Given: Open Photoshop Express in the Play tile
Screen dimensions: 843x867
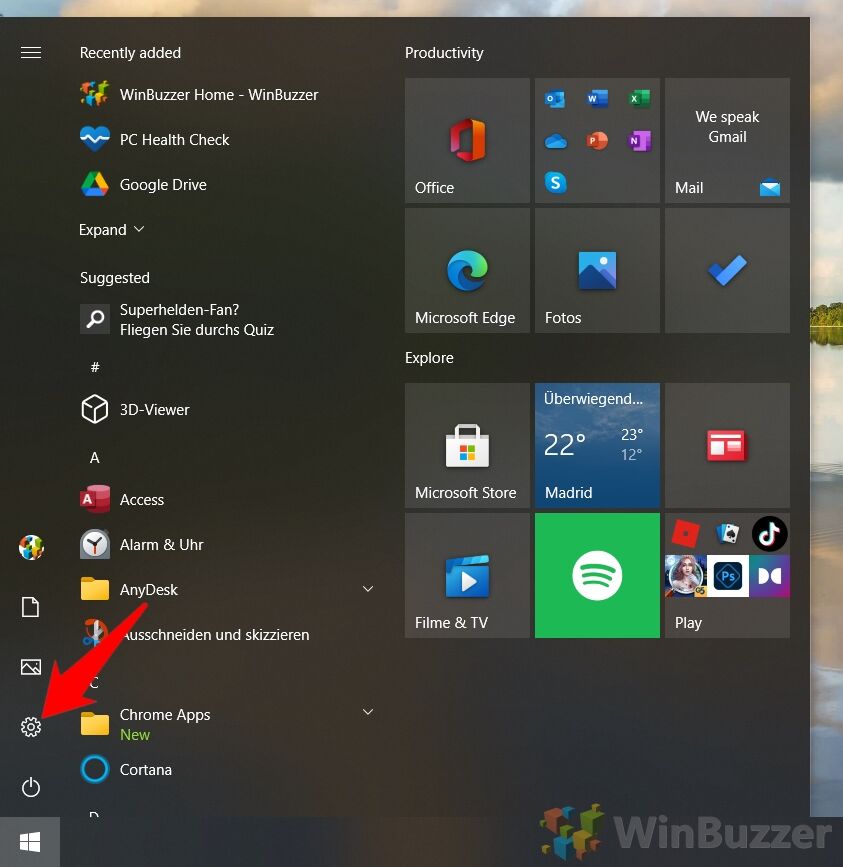Looking at the screenshot, I should tap(727, 576).
